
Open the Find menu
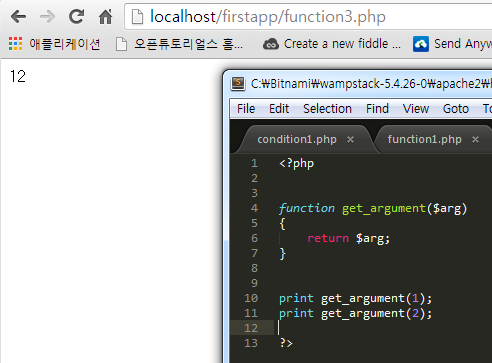click(x=377, y=109)
